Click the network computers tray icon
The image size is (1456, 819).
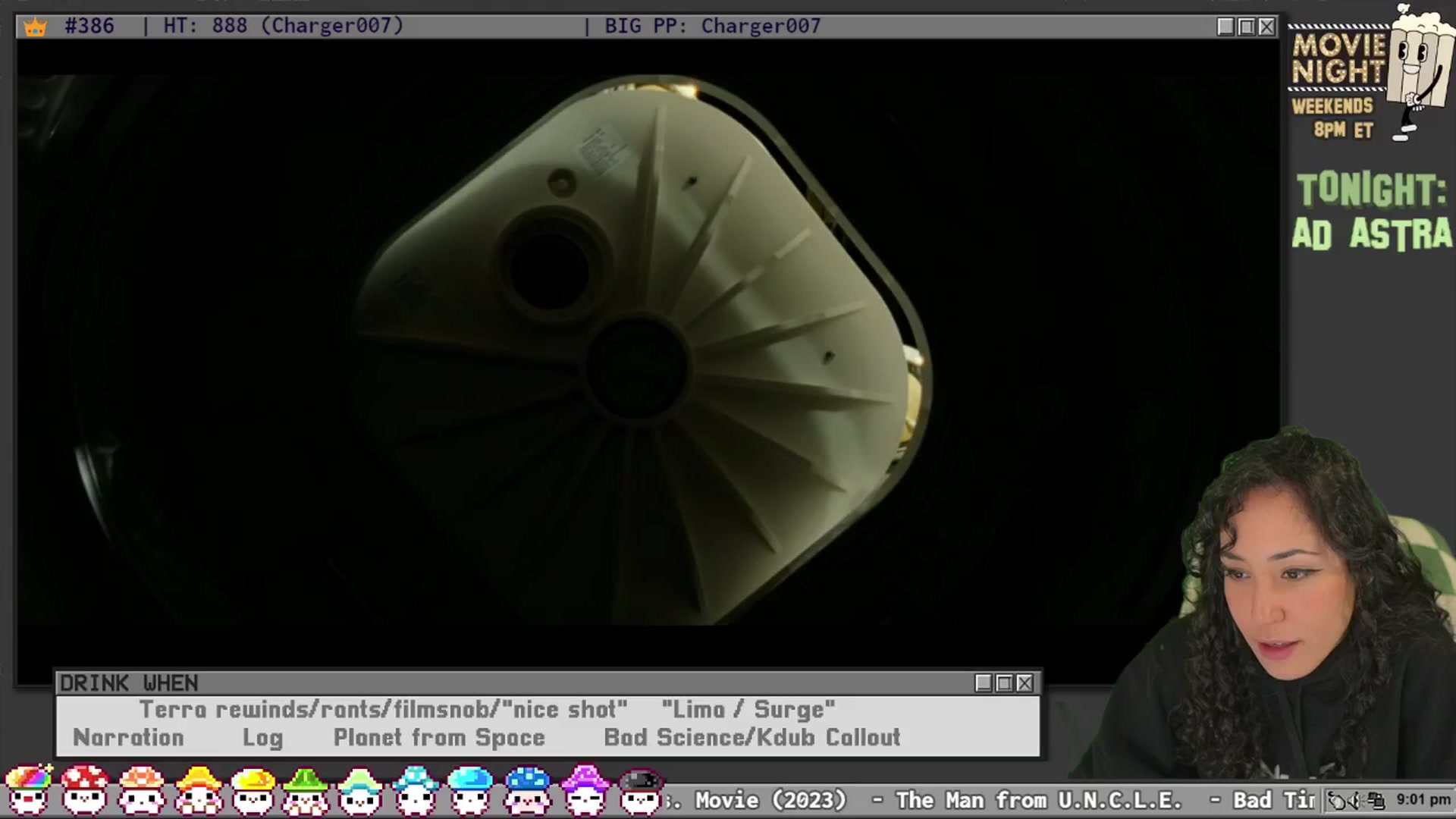pyautogui.click(x=1376, y=800)
